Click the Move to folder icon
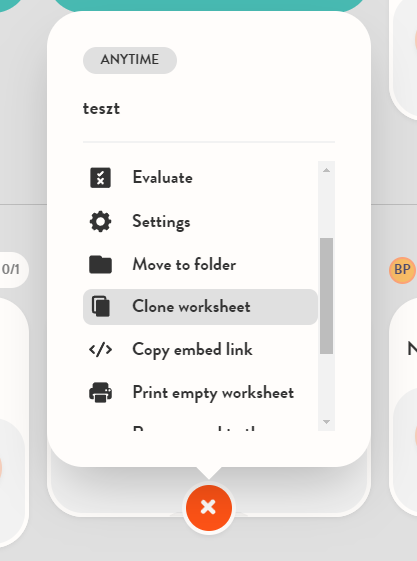The width and height of the screenshot is (417, 561). [100, 265]
